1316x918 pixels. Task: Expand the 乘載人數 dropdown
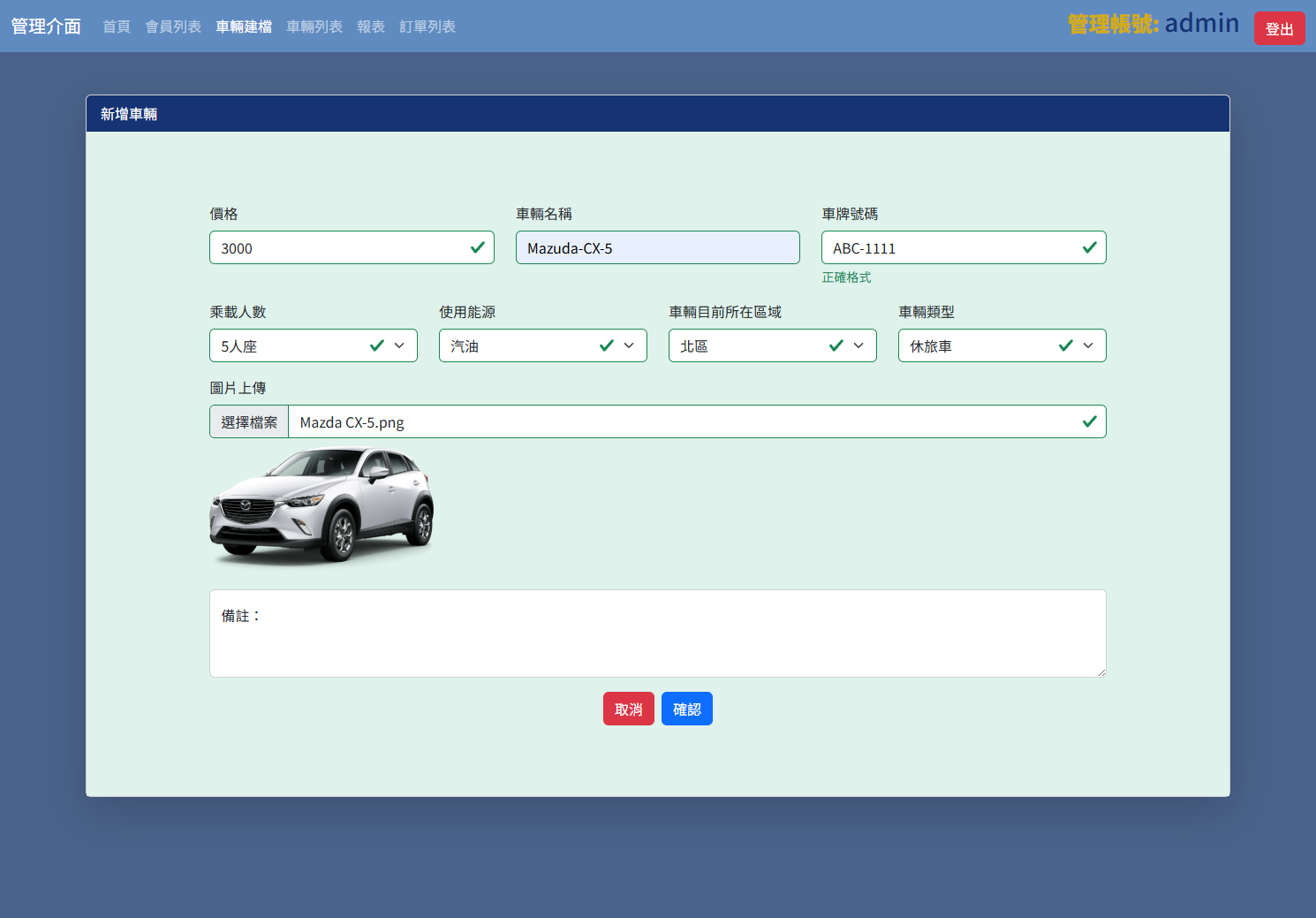pos(314,345)
